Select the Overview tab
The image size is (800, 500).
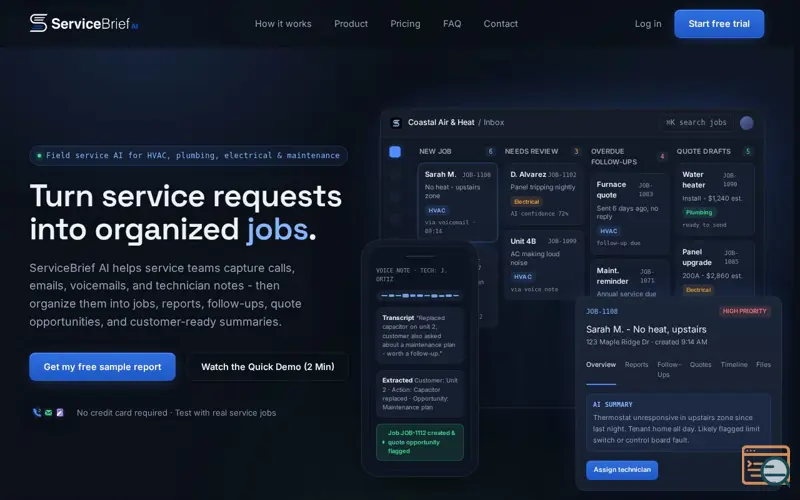click(x=601, y=365)
